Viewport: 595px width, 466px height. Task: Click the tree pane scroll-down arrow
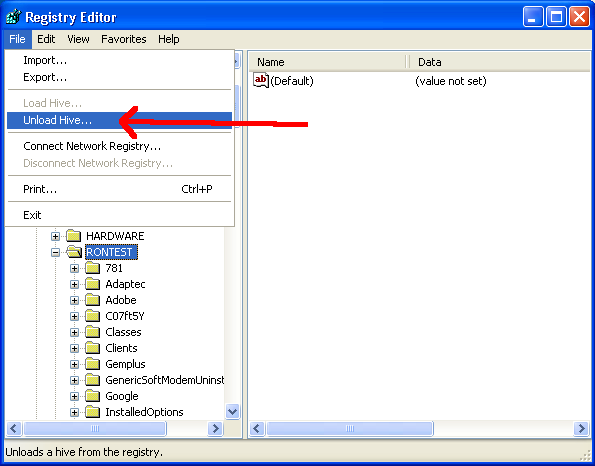pos(232,411)
